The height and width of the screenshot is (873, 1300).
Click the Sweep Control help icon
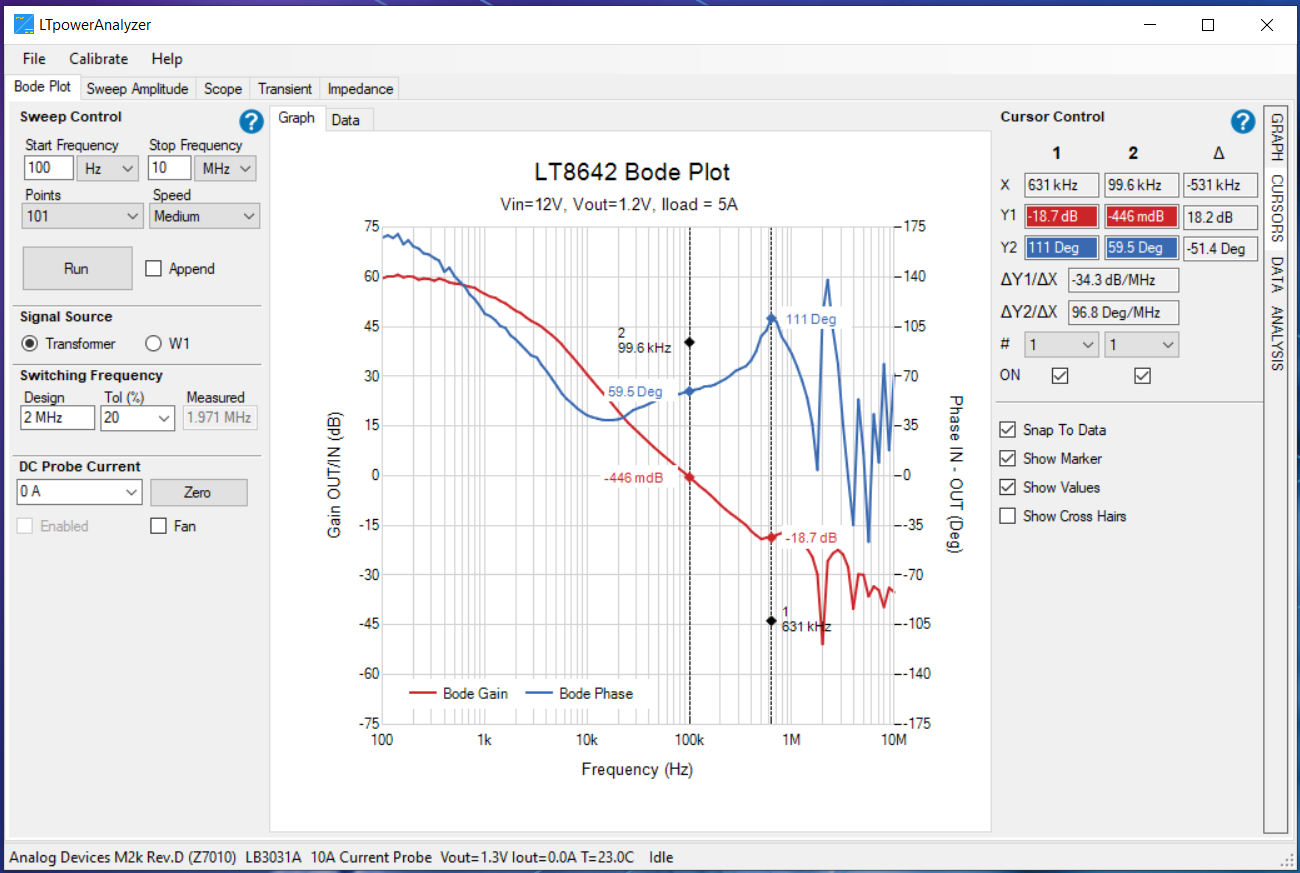251,121
